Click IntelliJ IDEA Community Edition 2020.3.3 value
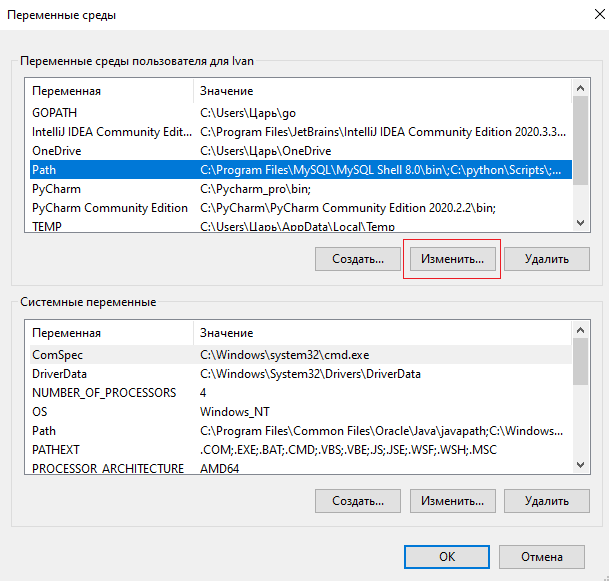Viewport: 609px width, 581px height. click(383, 132)
